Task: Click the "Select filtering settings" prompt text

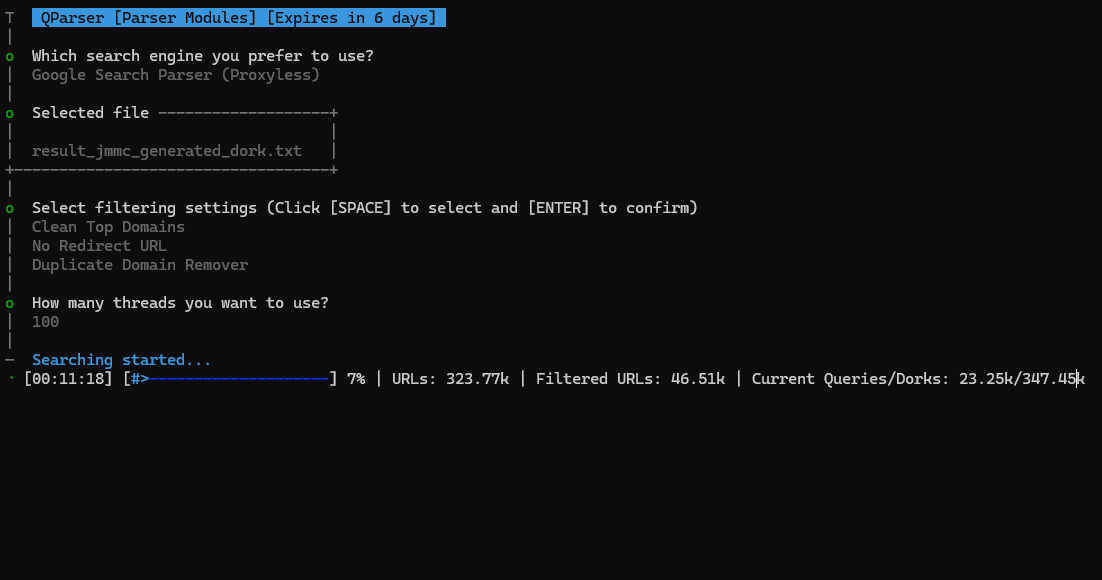Action: (365, 208)
